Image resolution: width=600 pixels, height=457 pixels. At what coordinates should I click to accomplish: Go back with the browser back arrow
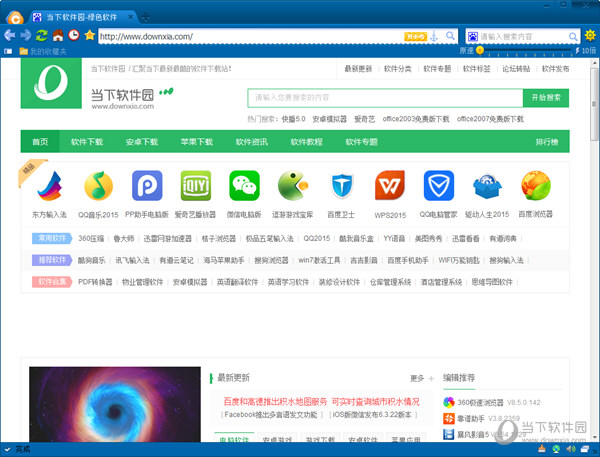click(10, 36)
